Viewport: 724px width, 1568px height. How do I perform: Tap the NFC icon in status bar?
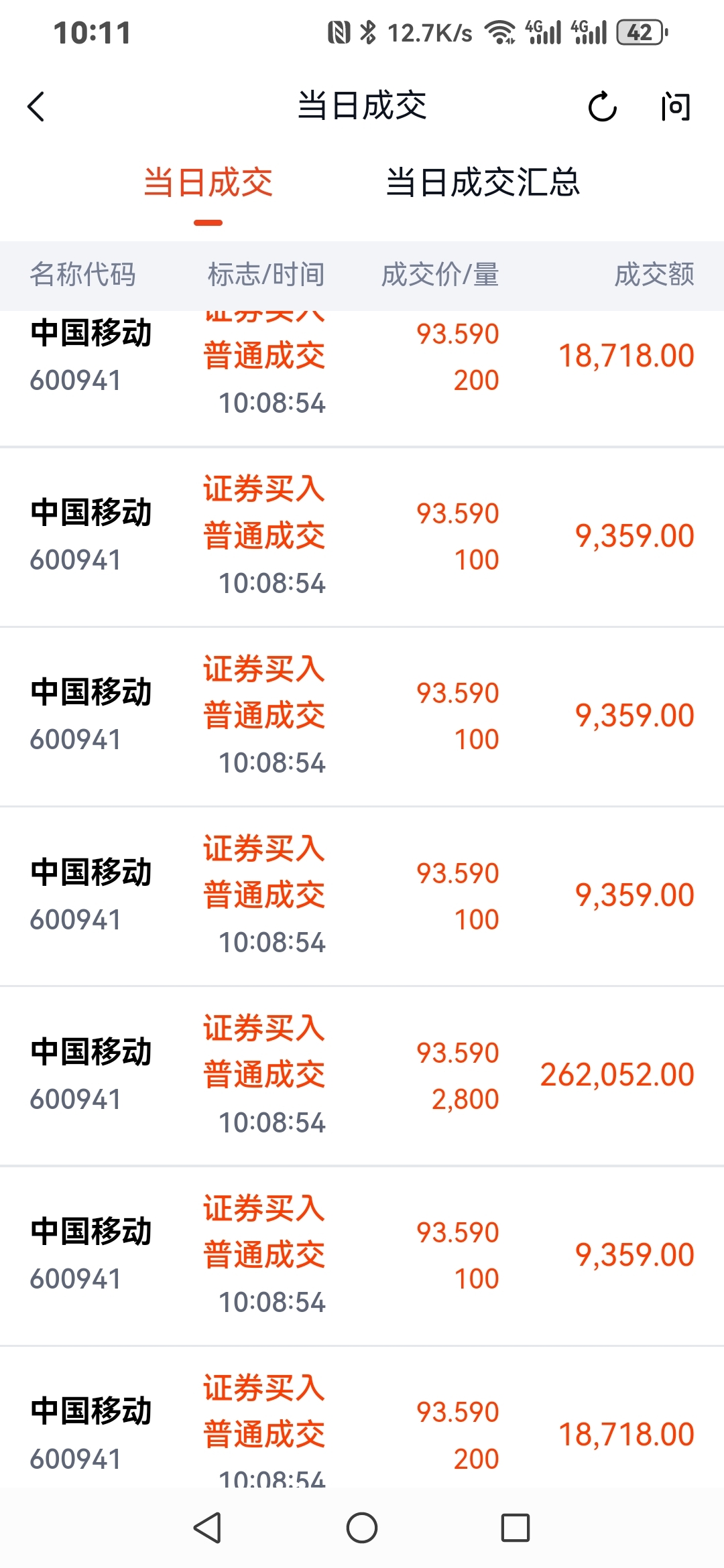click(339, 32)
